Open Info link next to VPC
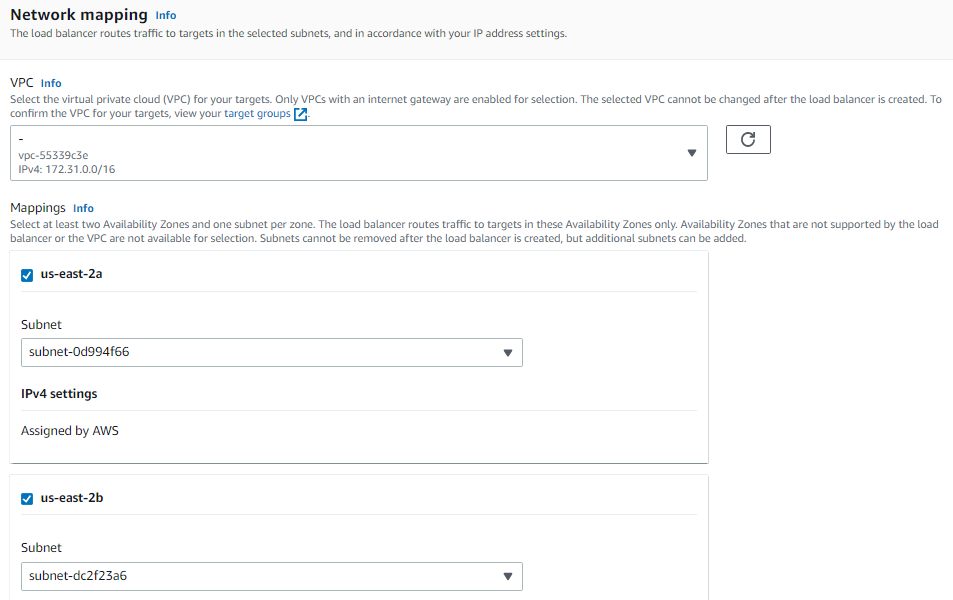Image resolution: width=953 pixels, height=600 pixels. point(51,83)
